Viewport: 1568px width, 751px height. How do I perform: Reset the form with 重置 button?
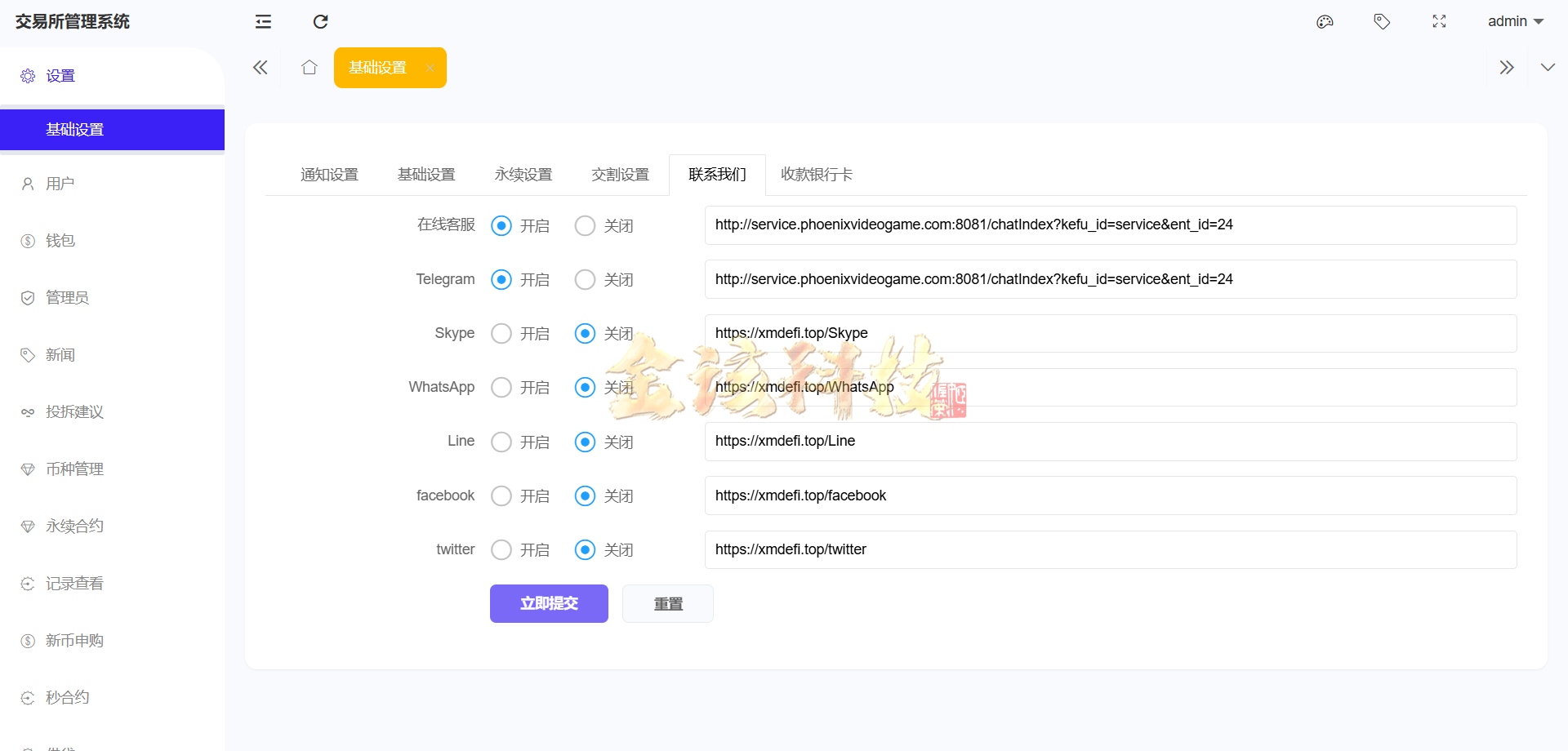point(667,603)
